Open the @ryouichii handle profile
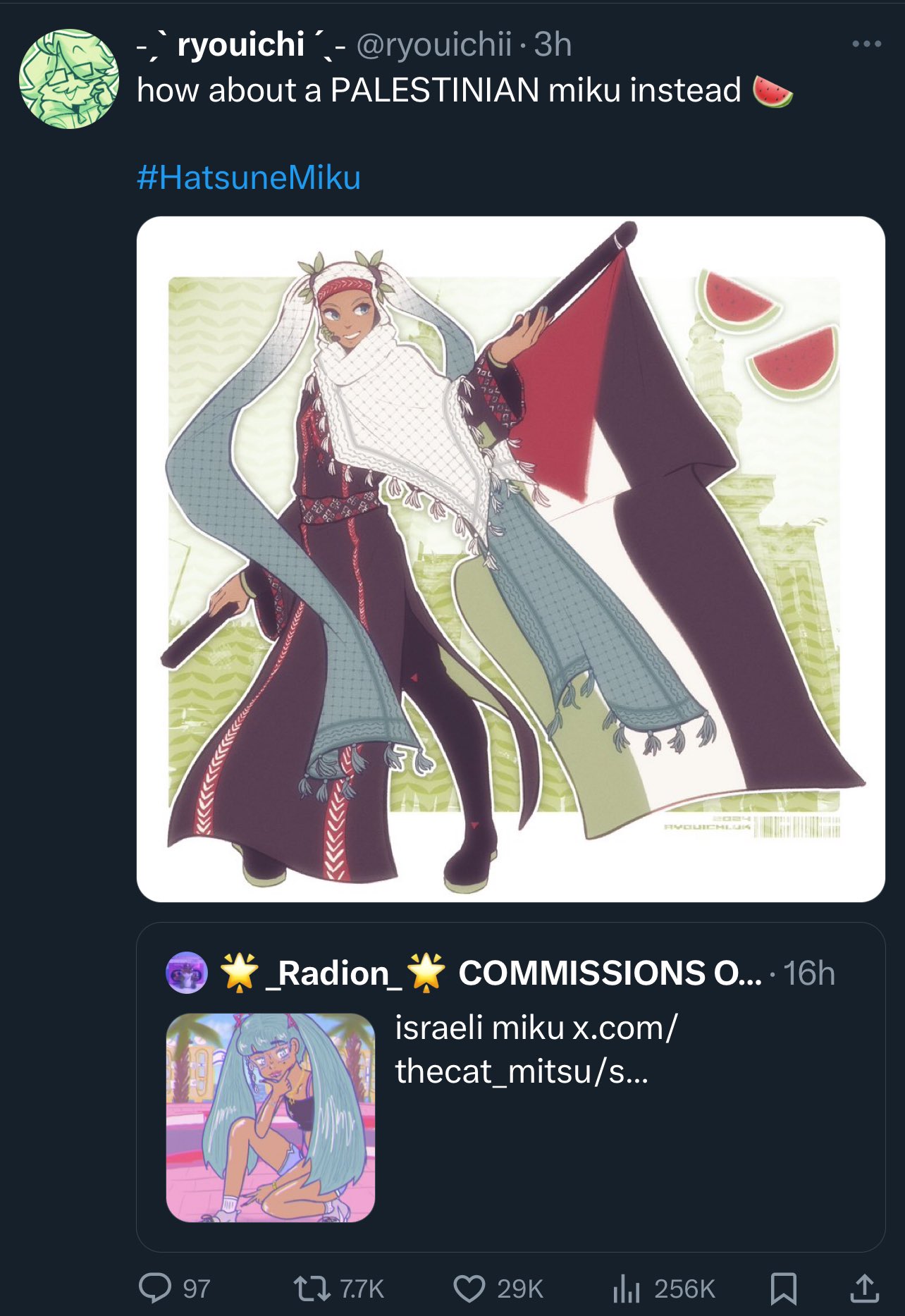 (x=434, y=44)
